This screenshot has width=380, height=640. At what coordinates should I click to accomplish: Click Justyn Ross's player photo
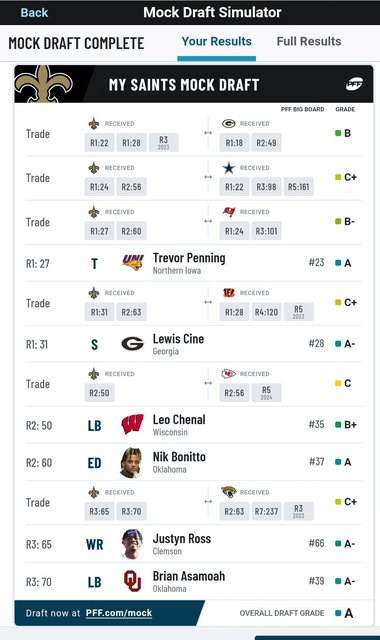point(132,544)
